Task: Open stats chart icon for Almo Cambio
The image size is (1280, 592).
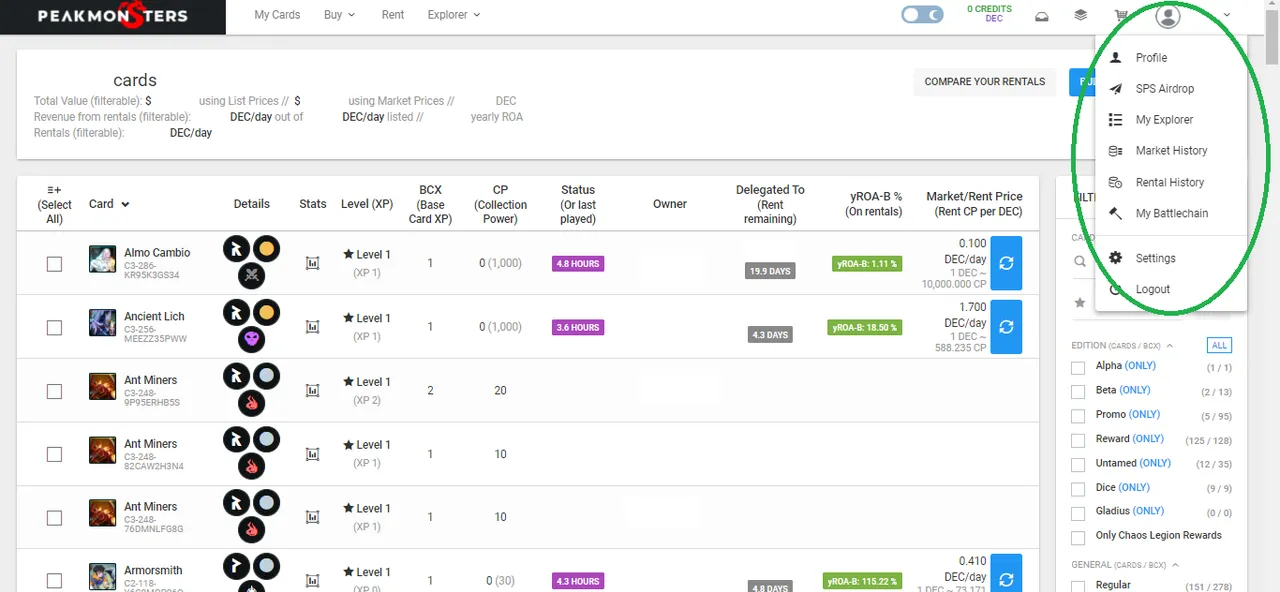Action: pyautogui.click(x=312, y=264)
